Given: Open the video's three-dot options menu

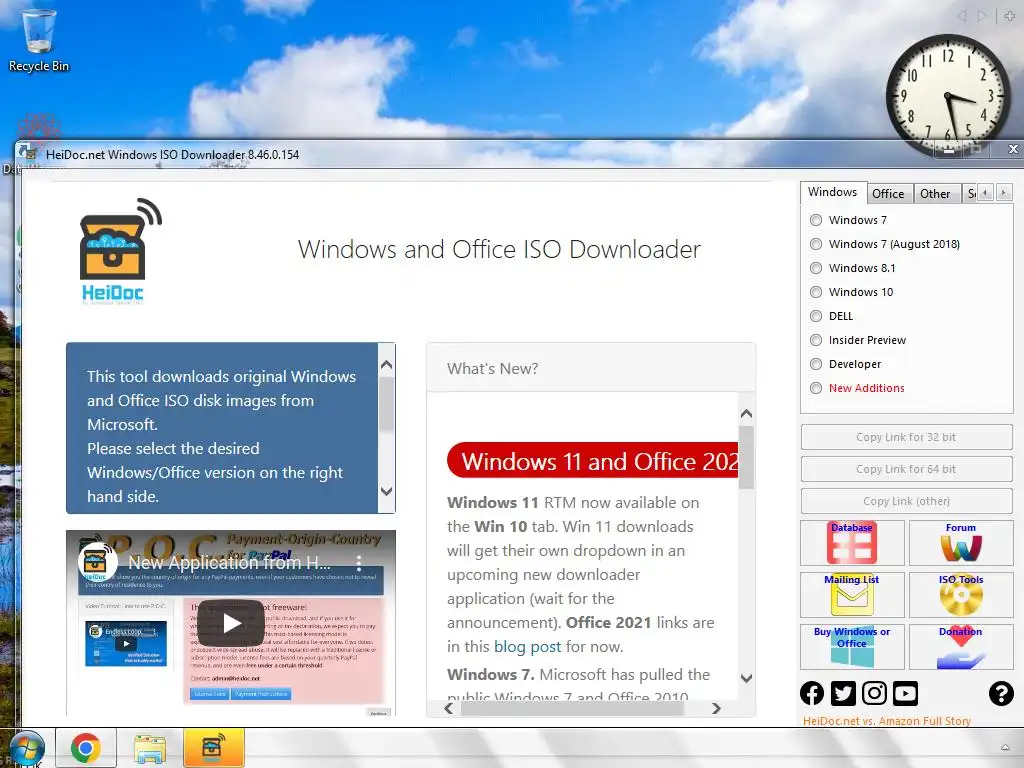Looking at the screenshot, I should 359,563.
